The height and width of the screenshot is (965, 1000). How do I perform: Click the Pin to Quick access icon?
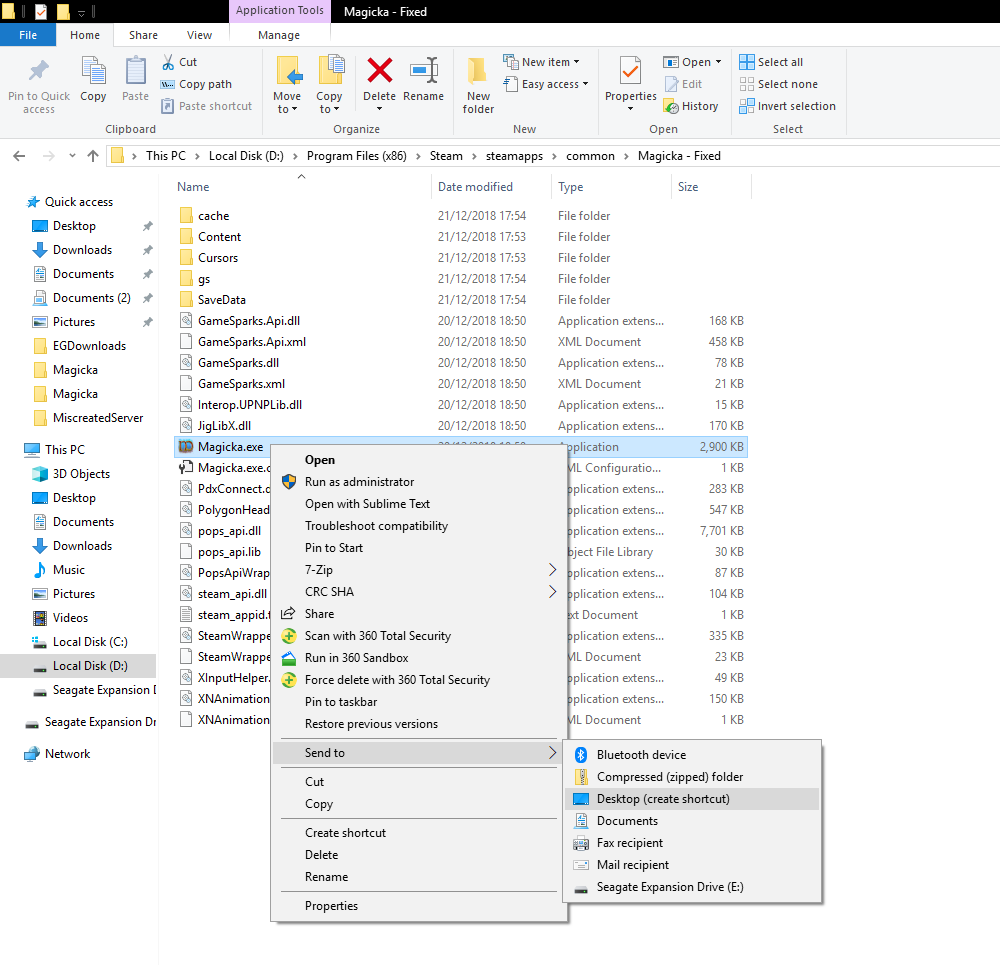pyautogui.click(x=39, y=71)
